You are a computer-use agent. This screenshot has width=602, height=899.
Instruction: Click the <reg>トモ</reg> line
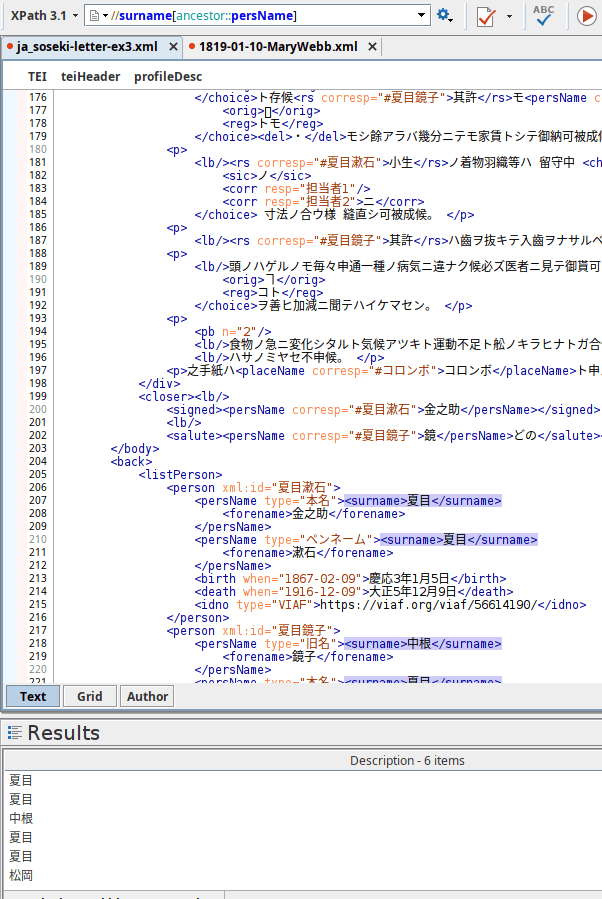tap(273, 123)
